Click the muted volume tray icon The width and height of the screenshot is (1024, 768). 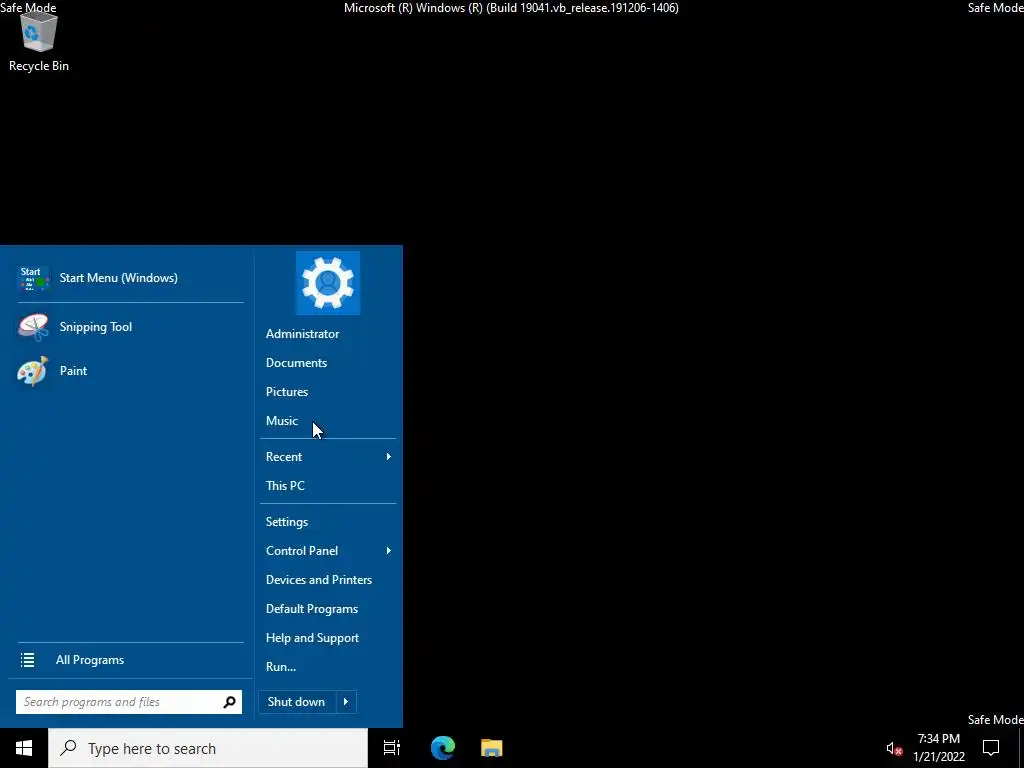point(894,748)
